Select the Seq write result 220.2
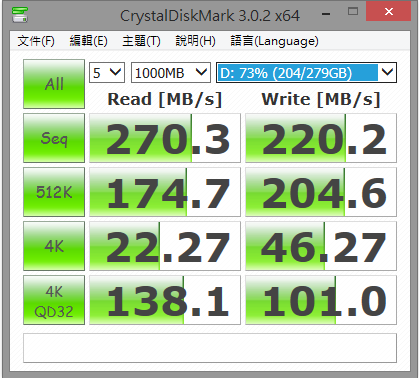 coord(321,138)
